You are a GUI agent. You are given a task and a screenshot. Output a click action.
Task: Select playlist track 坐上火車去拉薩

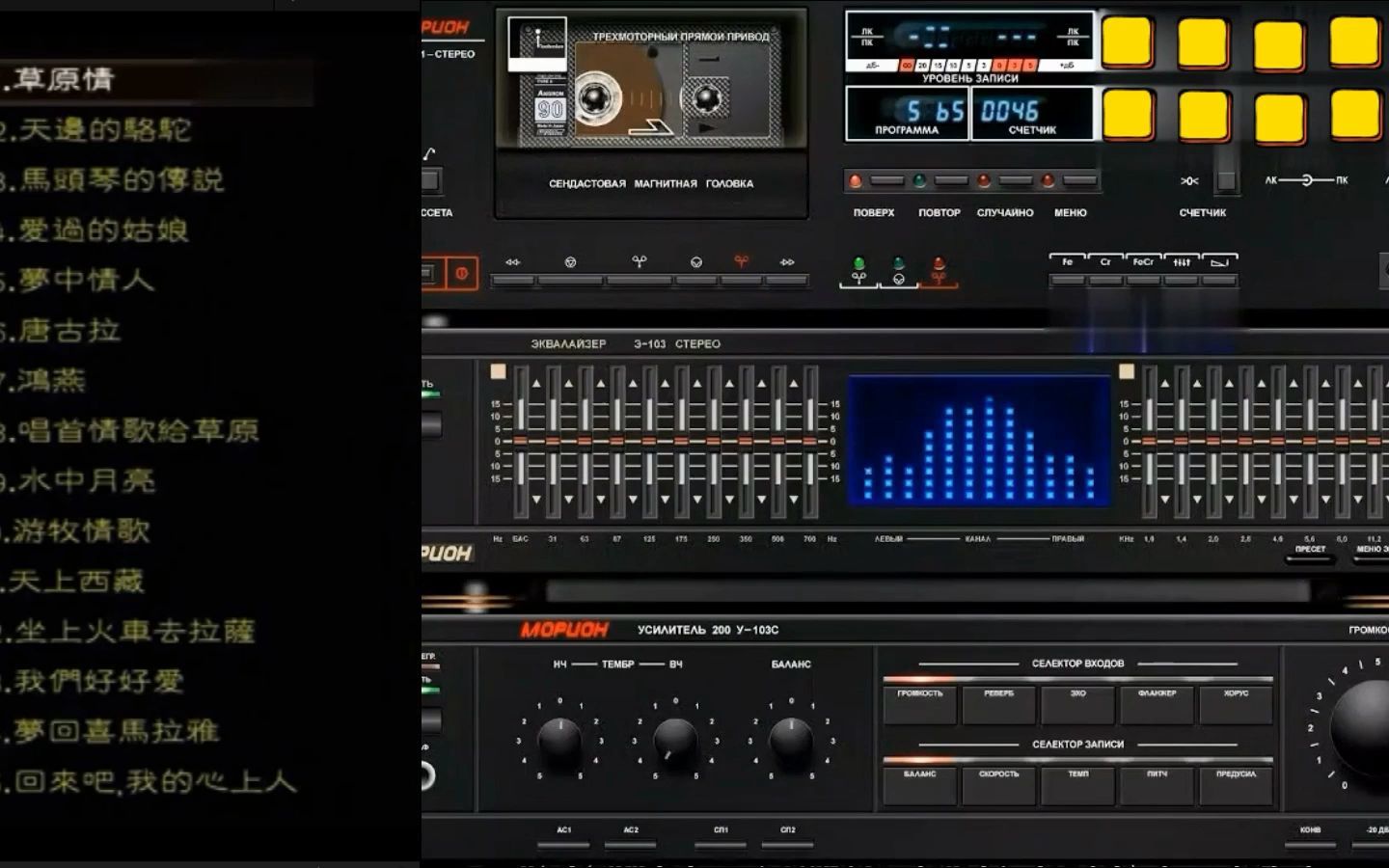pyautogui.click(x=135, y=631)
